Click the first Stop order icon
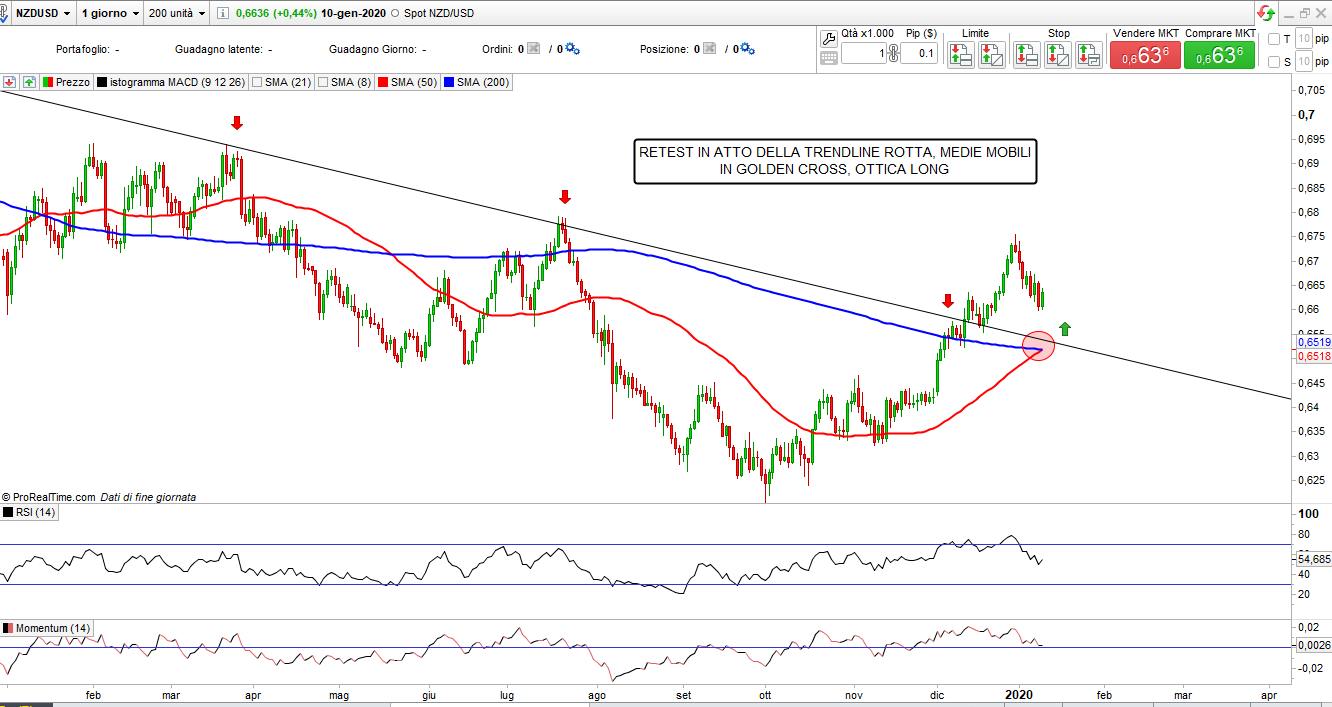1332x707 pixels. [x=1027, y=55]
